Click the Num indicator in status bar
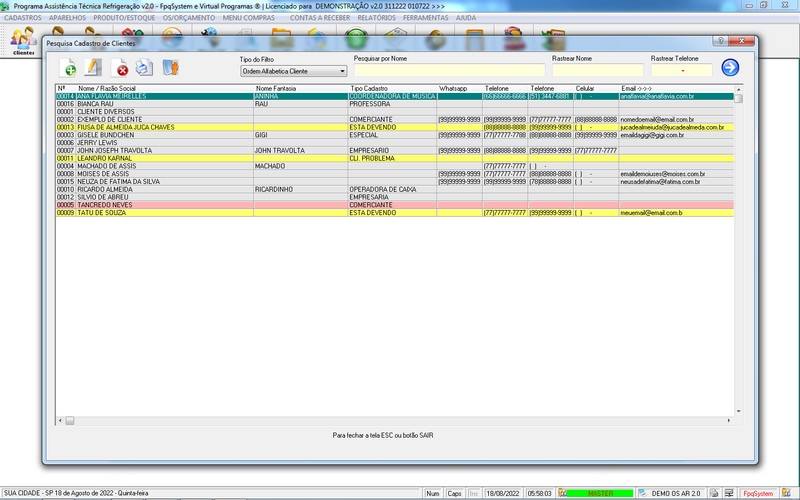 coord(433,493)
